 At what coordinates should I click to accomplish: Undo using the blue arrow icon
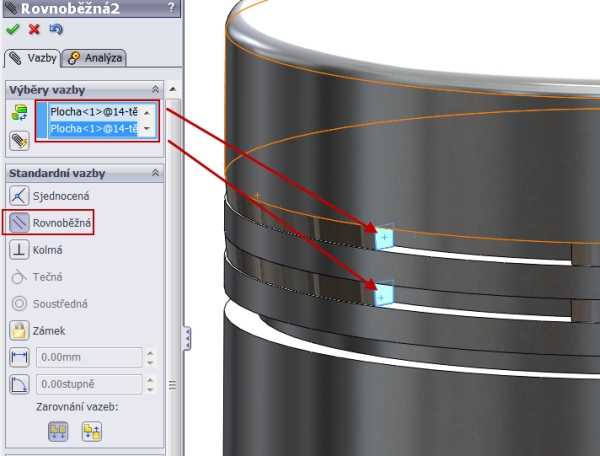(x=56, y=29)
